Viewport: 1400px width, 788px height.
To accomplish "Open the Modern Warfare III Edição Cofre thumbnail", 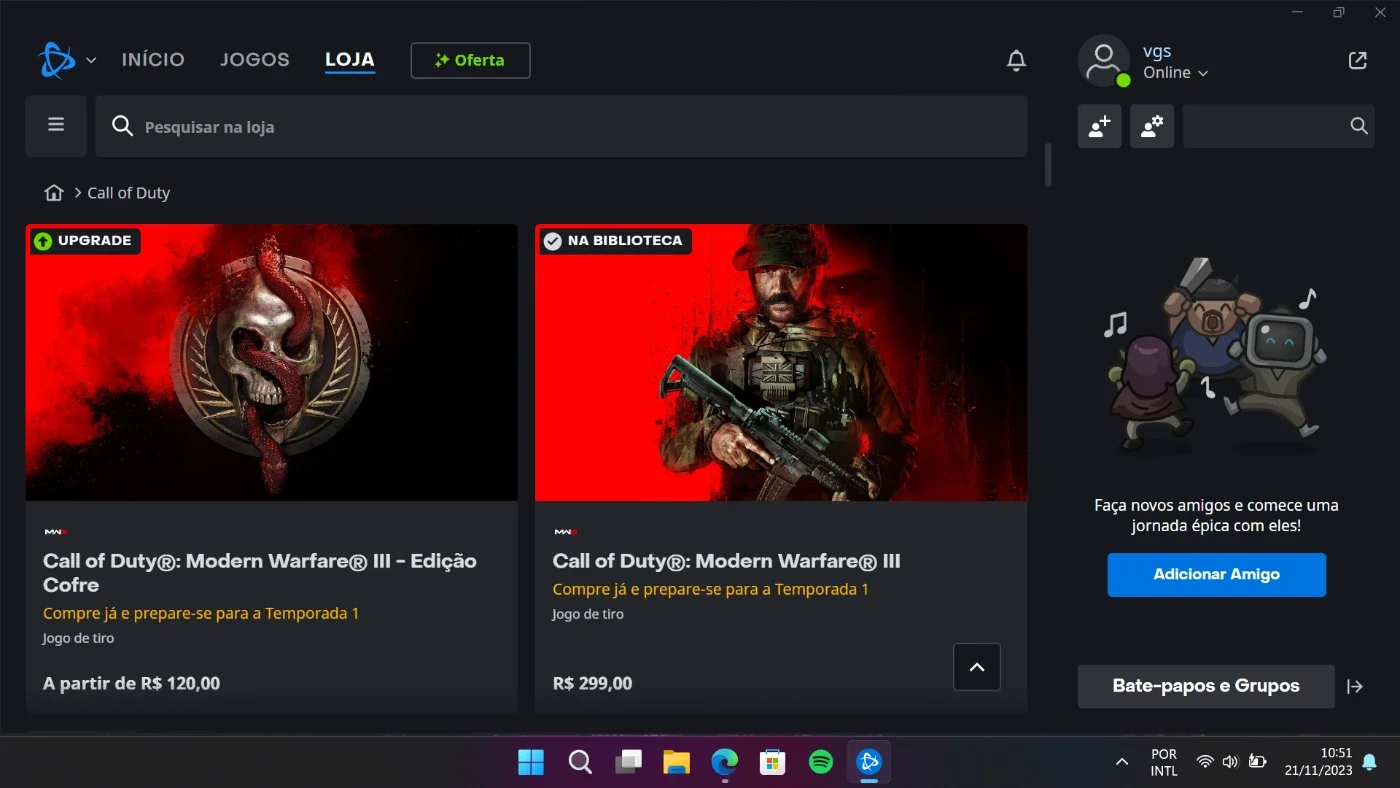I will (272, 362).
